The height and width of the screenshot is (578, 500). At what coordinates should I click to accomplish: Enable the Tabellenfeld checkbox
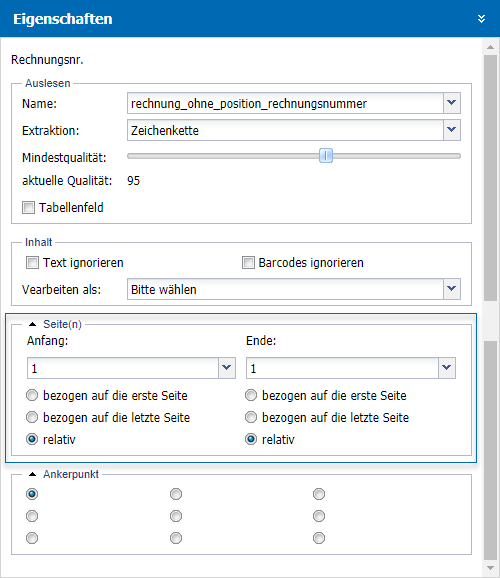coord(28,208)
